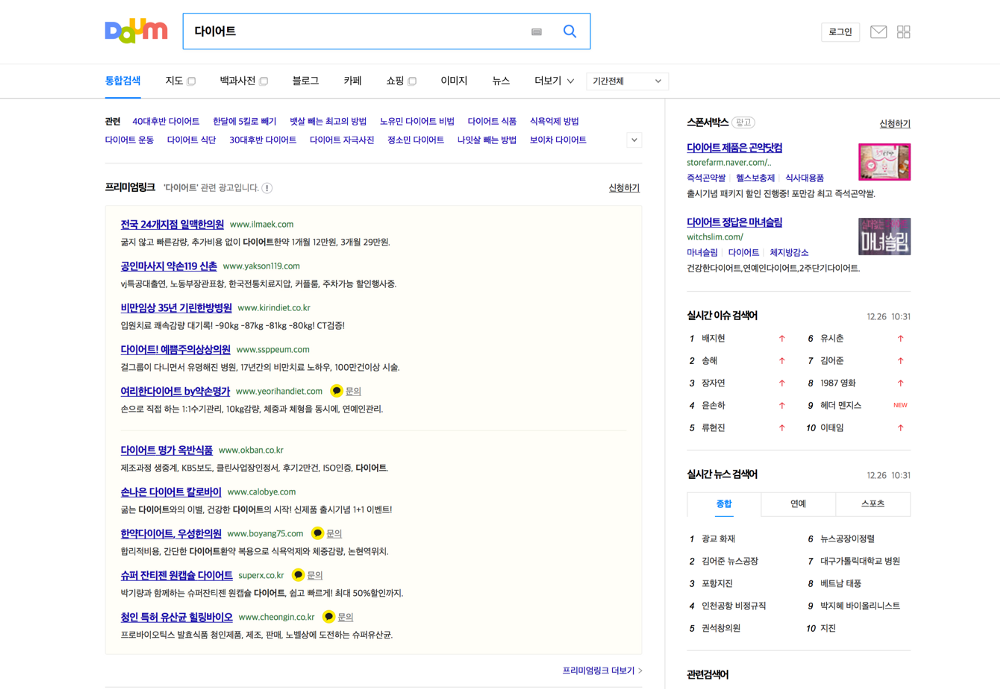Open the 기간전체 period dropdown
Screen dimensions: 1000x689
pos(627,81)
